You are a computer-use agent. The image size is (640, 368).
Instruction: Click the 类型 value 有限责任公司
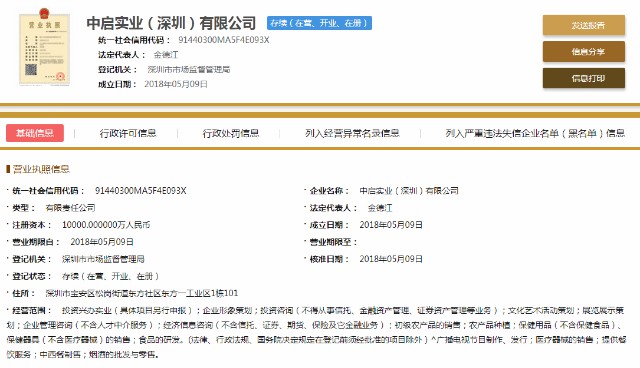[70, 208]
